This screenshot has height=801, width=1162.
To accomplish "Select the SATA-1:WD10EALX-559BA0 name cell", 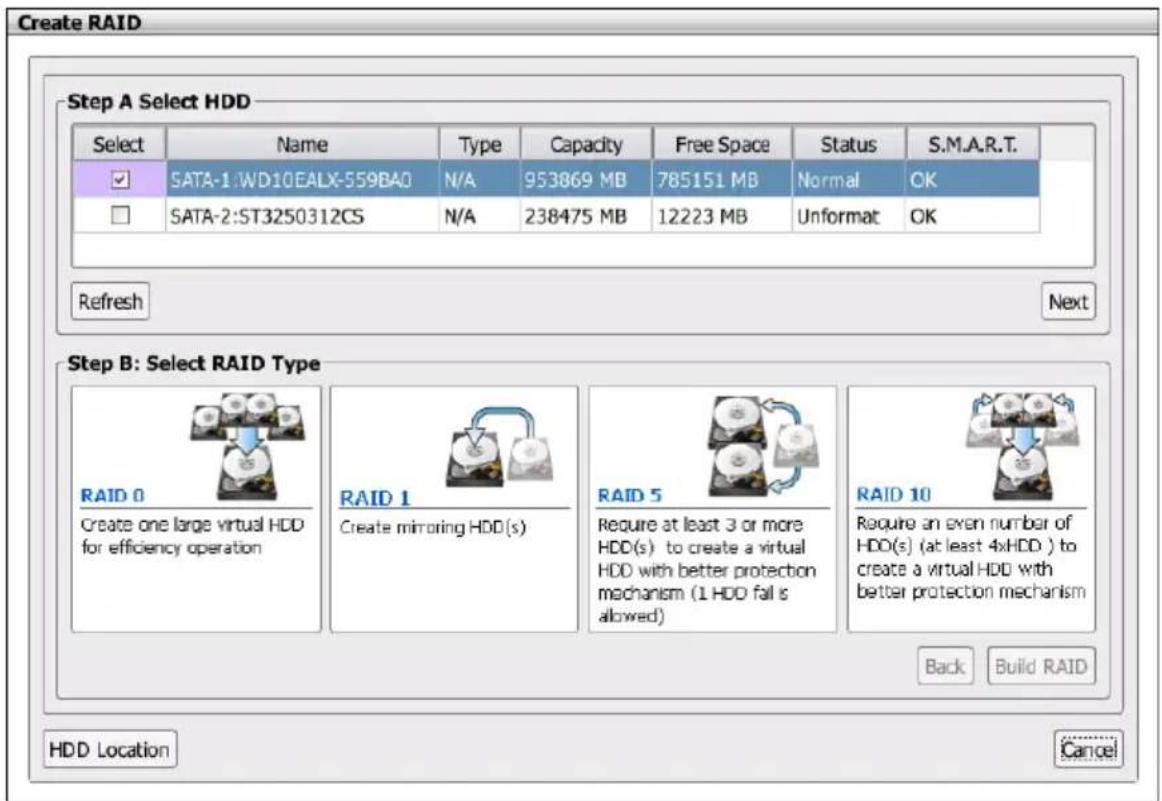I will tap(302, 180).
